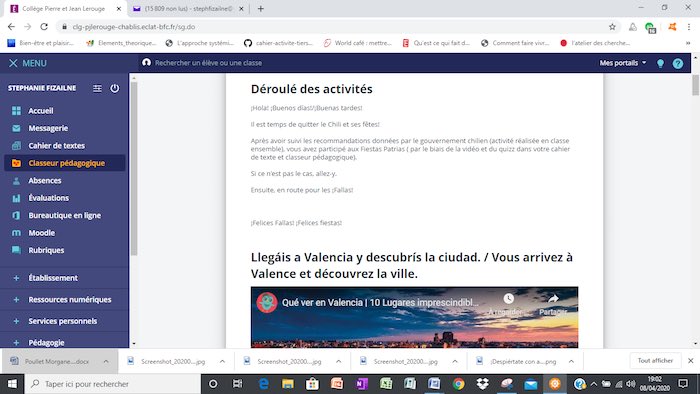Screen dimensions: 700x394
Task: Open the World café bookmark
Action: (358, 43)
